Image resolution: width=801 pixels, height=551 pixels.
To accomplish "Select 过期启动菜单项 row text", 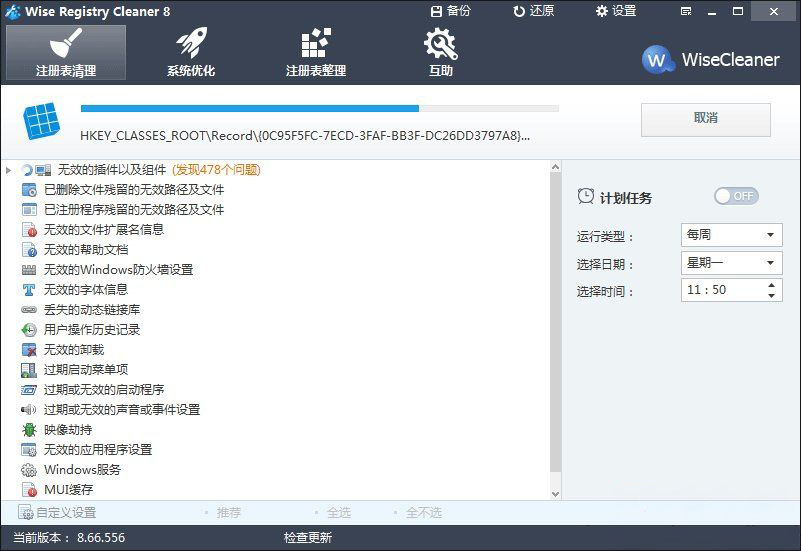I will tap(86, 370).
